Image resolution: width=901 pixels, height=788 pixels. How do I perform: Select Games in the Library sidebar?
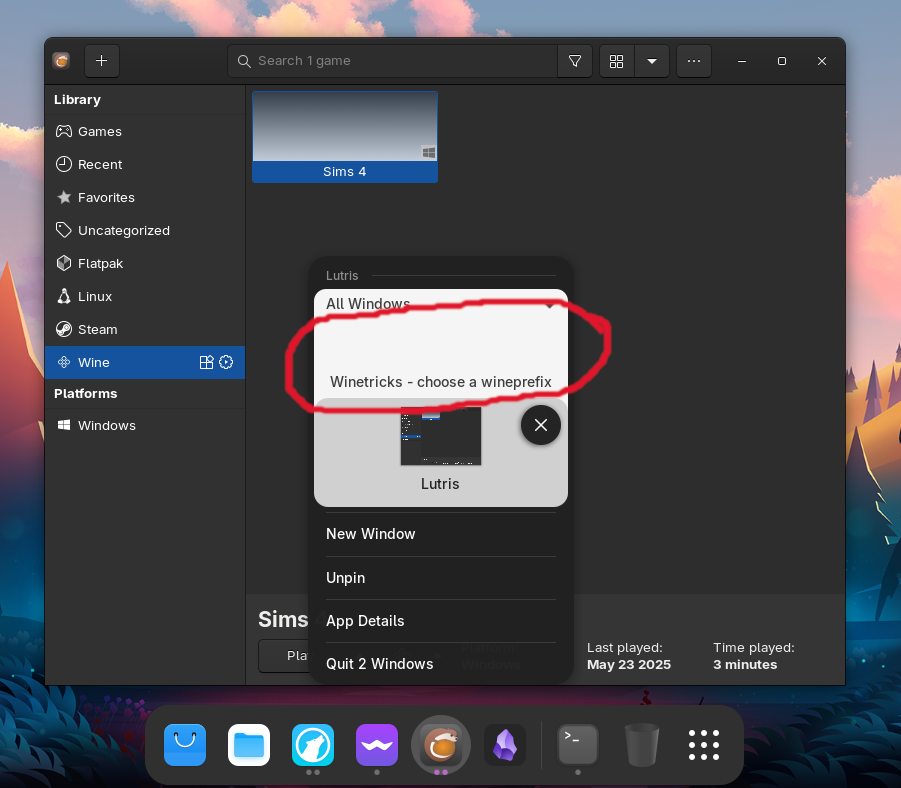145,132
